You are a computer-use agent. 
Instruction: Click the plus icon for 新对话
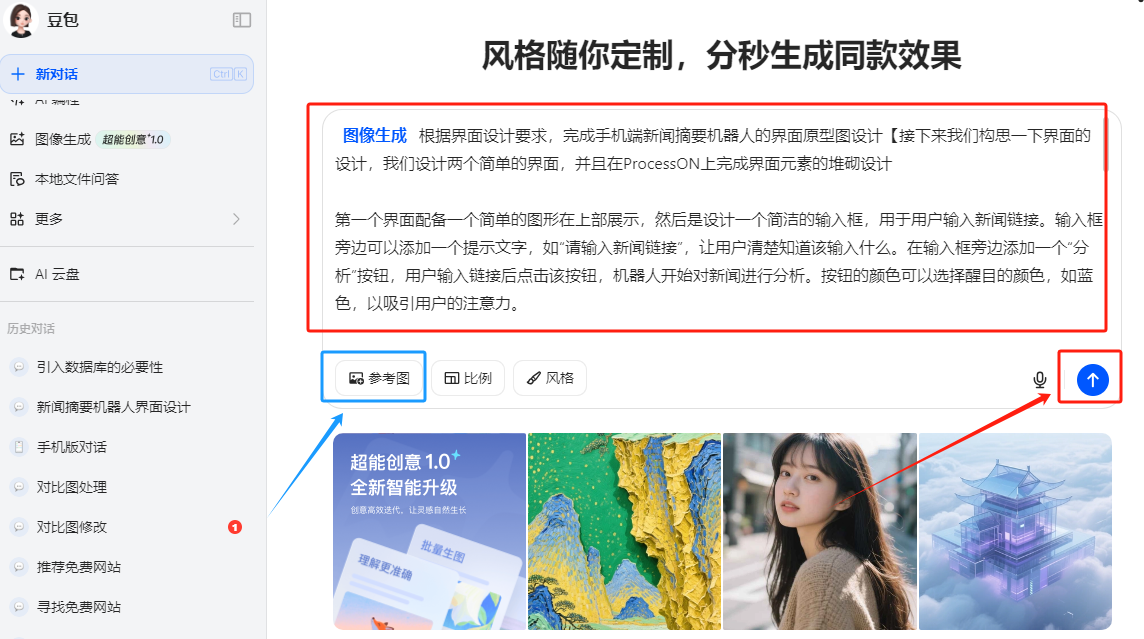point(18,74)
